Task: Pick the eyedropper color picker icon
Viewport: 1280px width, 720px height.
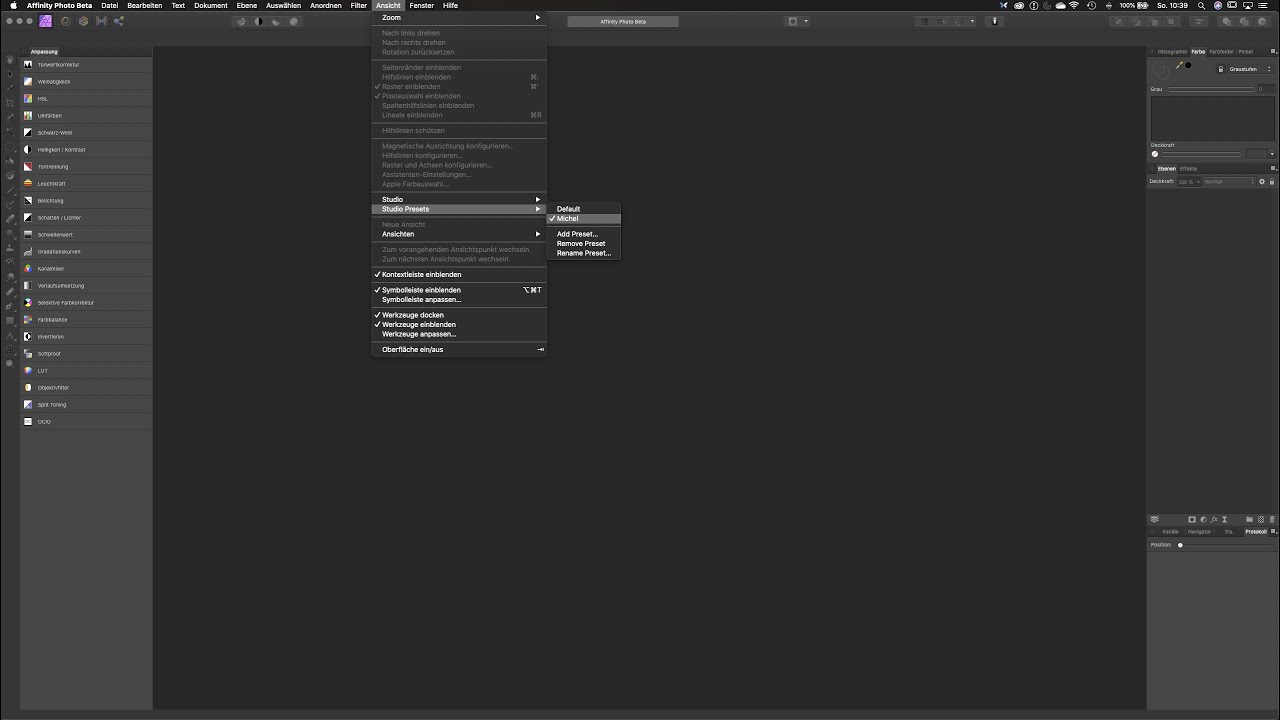Action: point(1179,65)
